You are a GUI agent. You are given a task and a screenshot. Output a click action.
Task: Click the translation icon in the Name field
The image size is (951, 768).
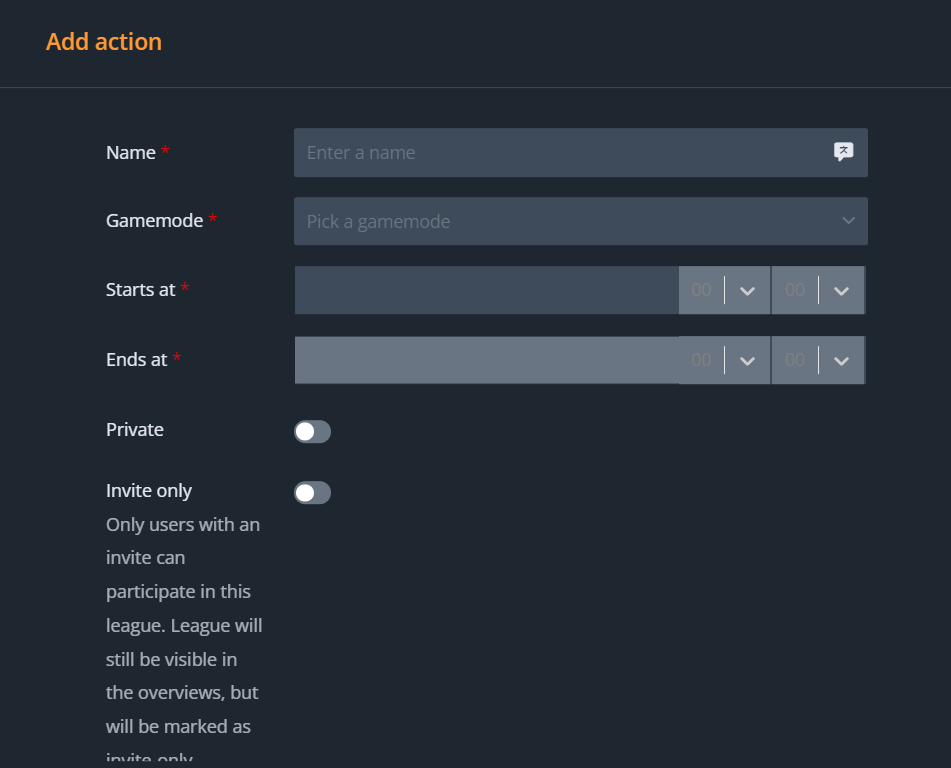843,152
